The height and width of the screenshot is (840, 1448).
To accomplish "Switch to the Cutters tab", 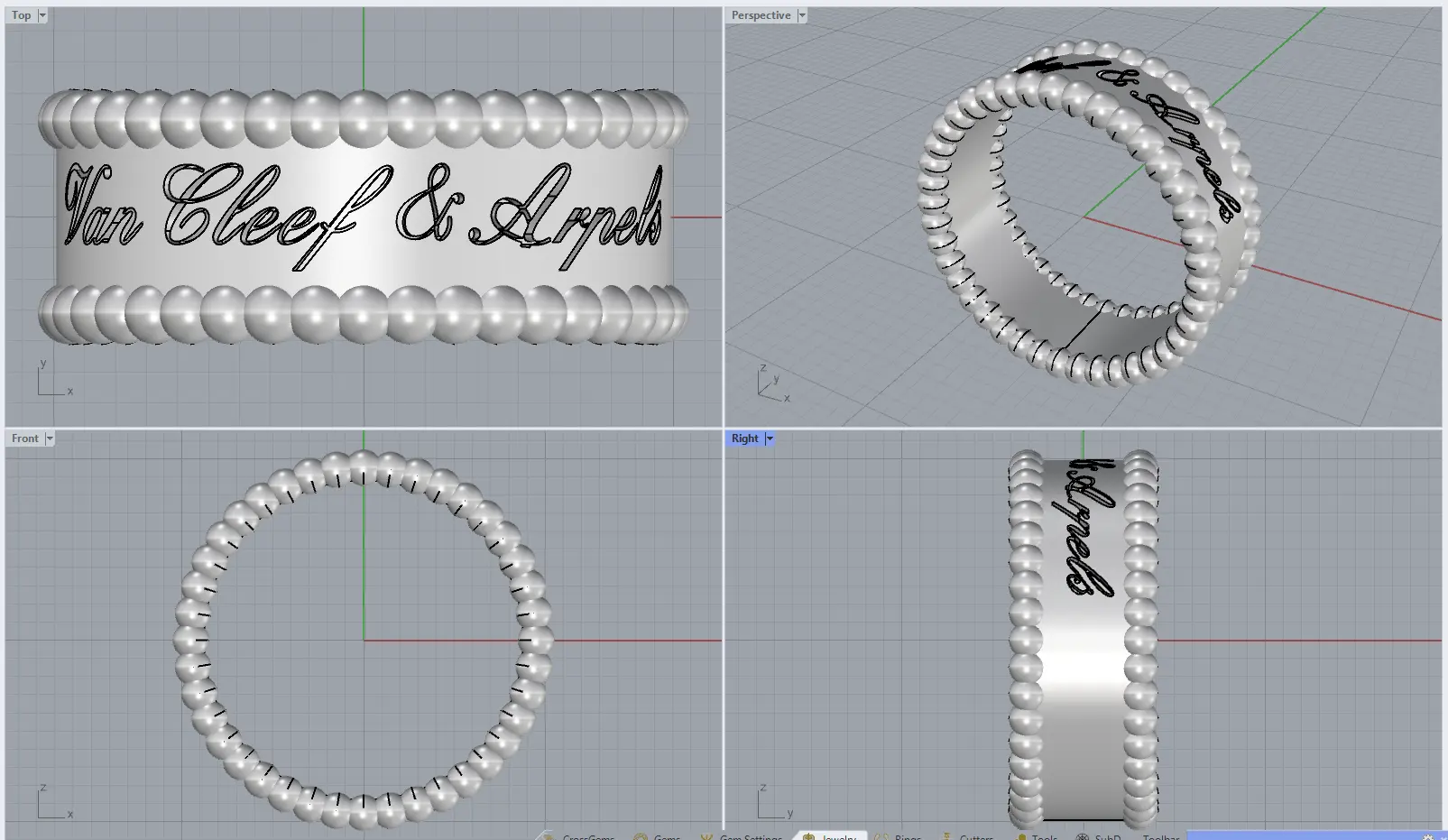I will pos(976,836).
